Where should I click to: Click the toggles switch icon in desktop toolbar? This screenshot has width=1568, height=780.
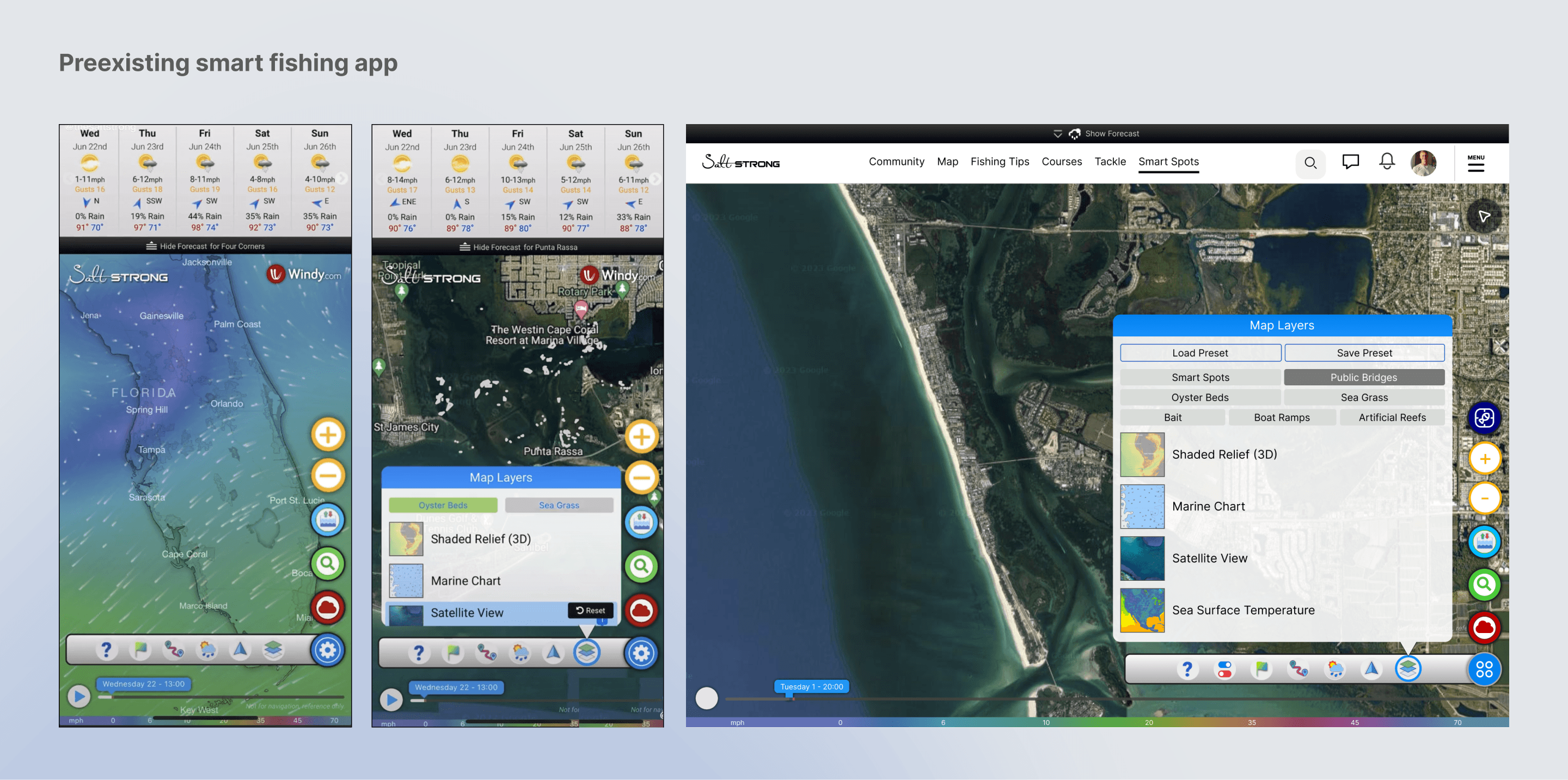[x=1224, y=670]
